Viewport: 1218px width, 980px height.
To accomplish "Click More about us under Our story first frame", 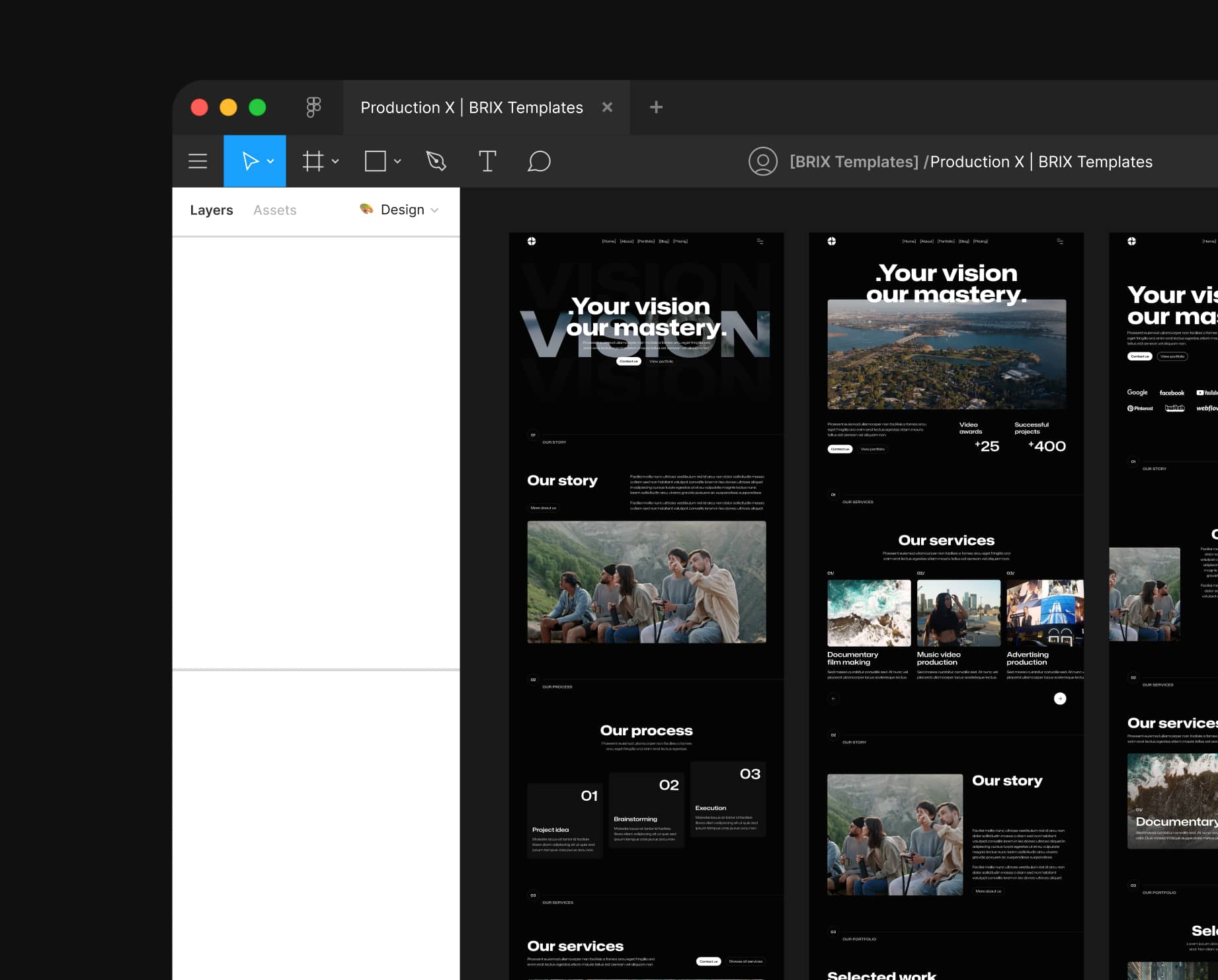I will pos(544,508).
